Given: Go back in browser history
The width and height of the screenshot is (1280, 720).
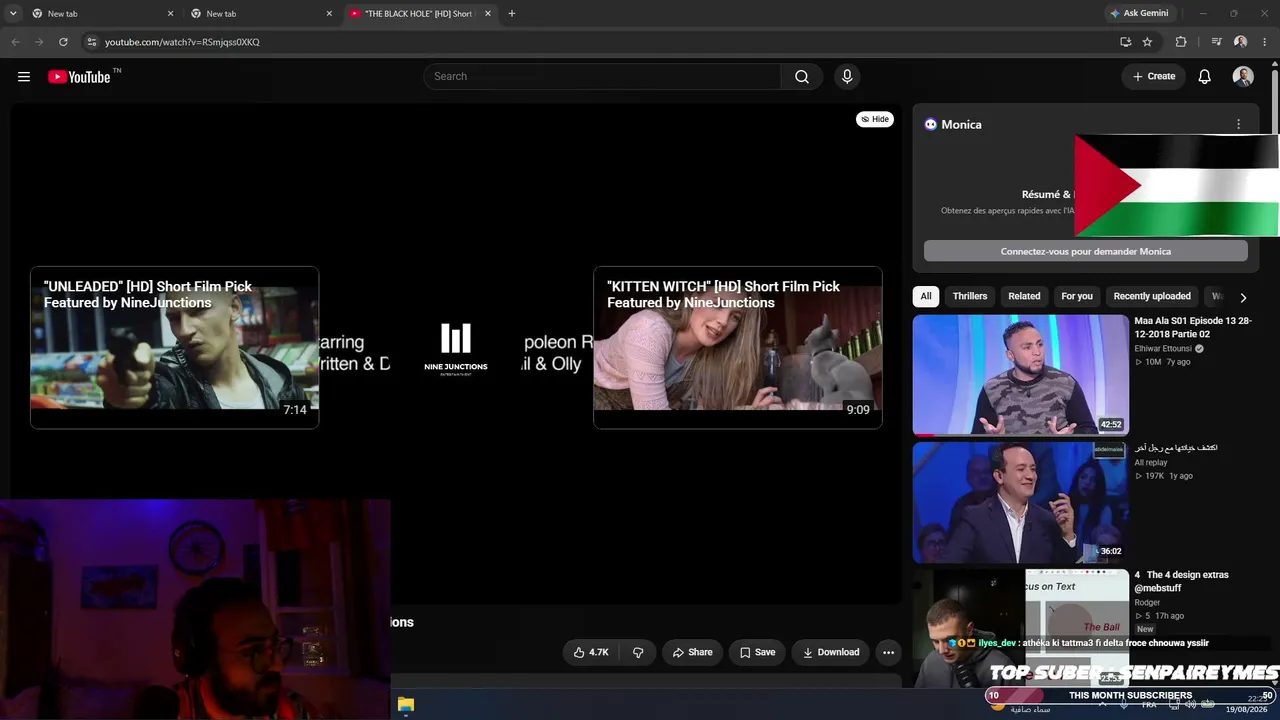Looking at the screenshot, I should 15,42.
